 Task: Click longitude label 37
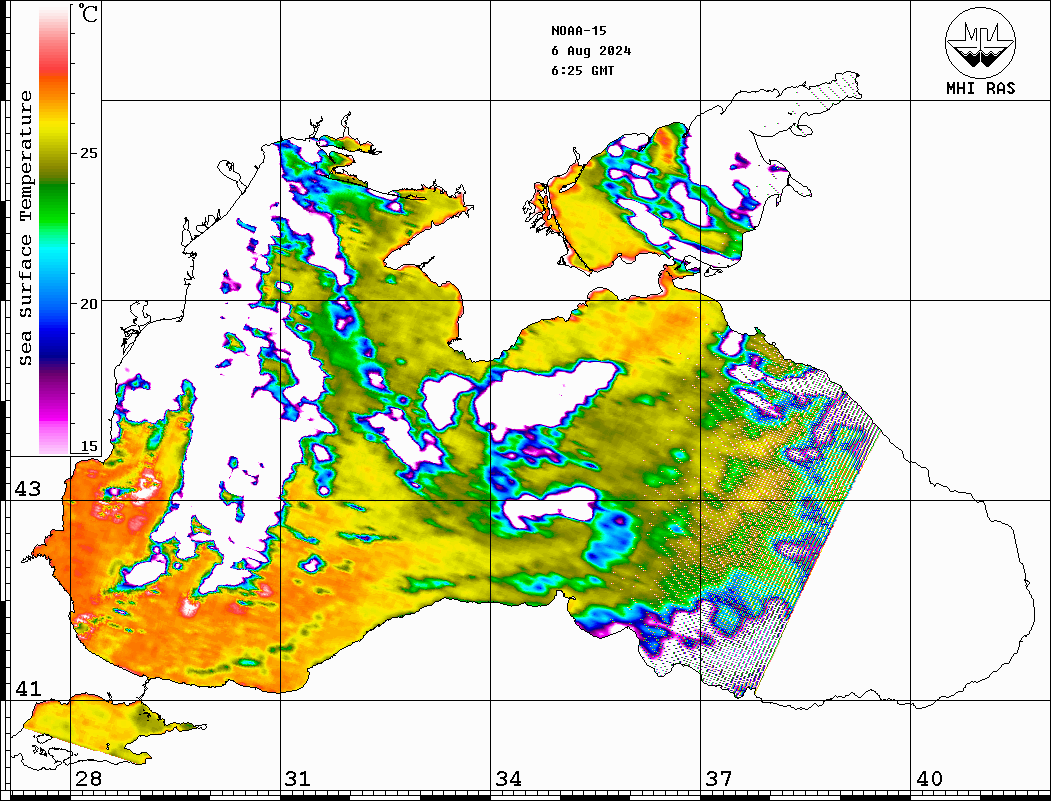[719, 778]
